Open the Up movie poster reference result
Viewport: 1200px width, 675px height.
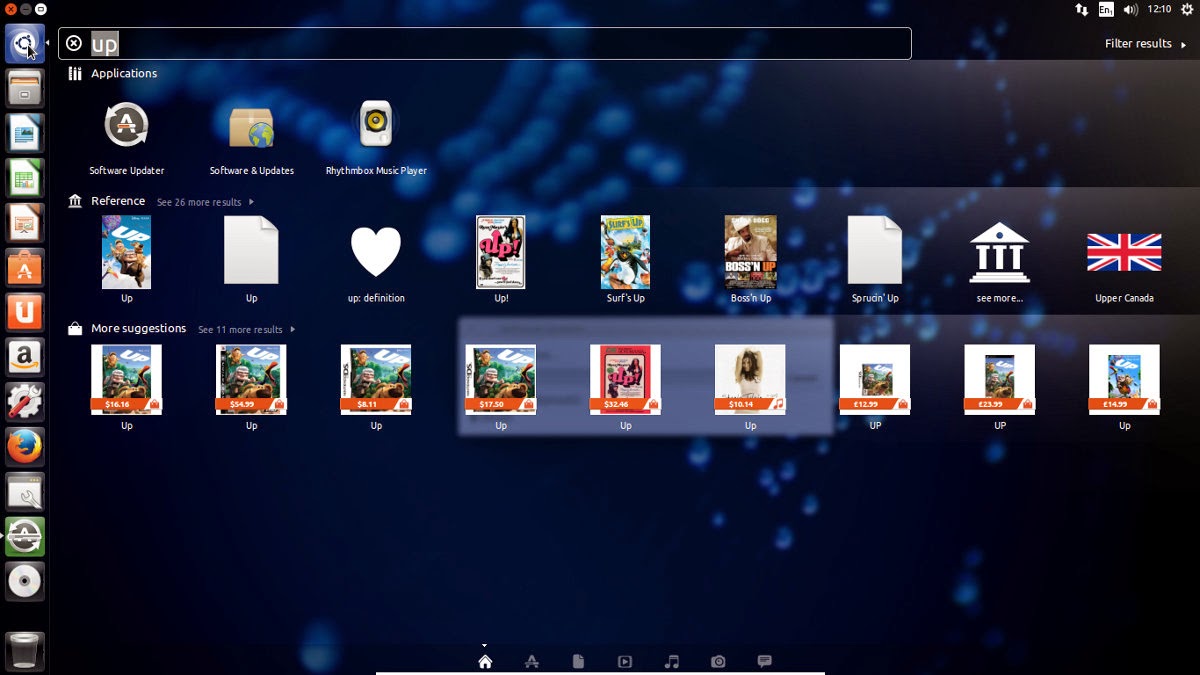click(127, 260)
